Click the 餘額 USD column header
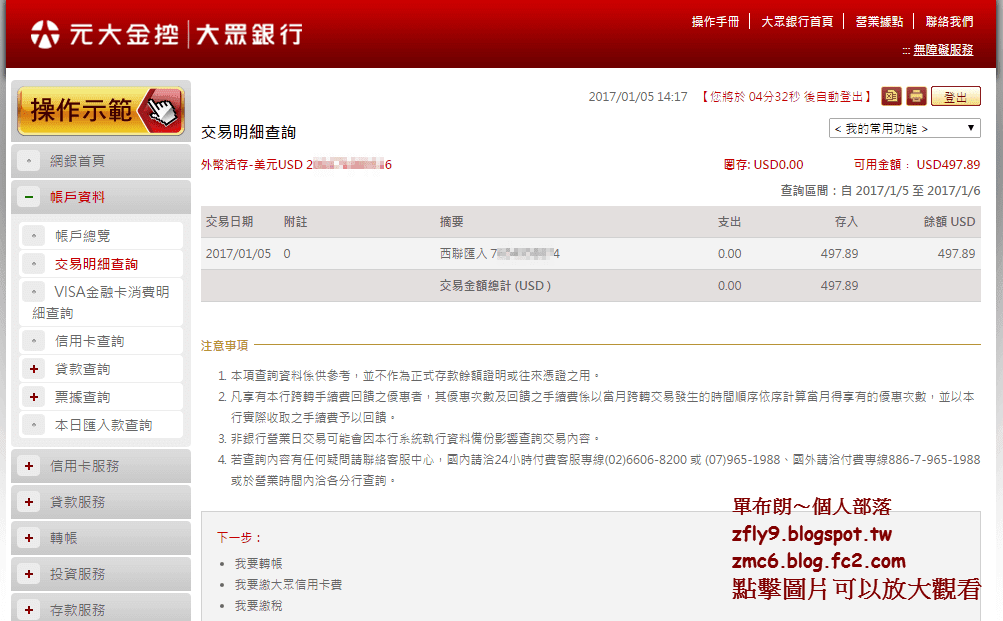Screen dimensions: 1003x621 click(x=949, y=222)
